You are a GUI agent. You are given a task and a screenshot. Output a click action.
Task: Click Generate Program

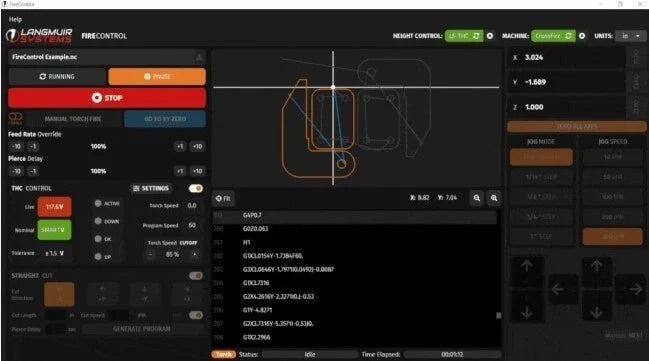142,329
